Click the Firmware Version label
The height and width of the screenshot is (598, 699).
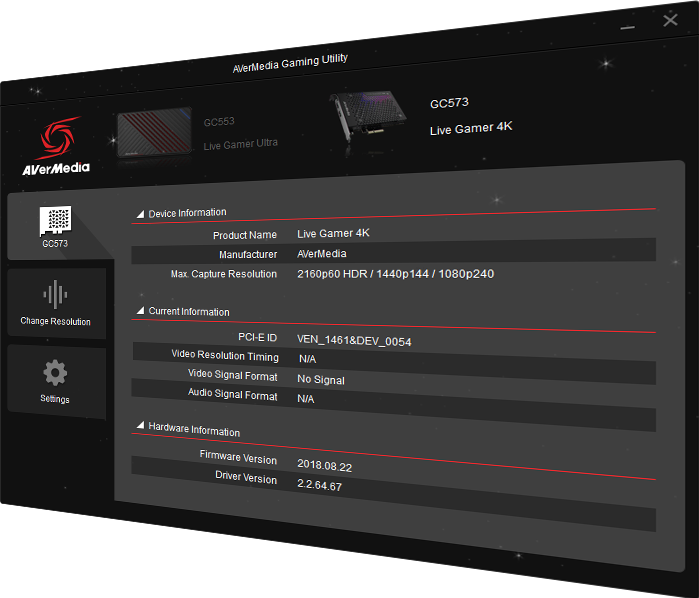238,457
